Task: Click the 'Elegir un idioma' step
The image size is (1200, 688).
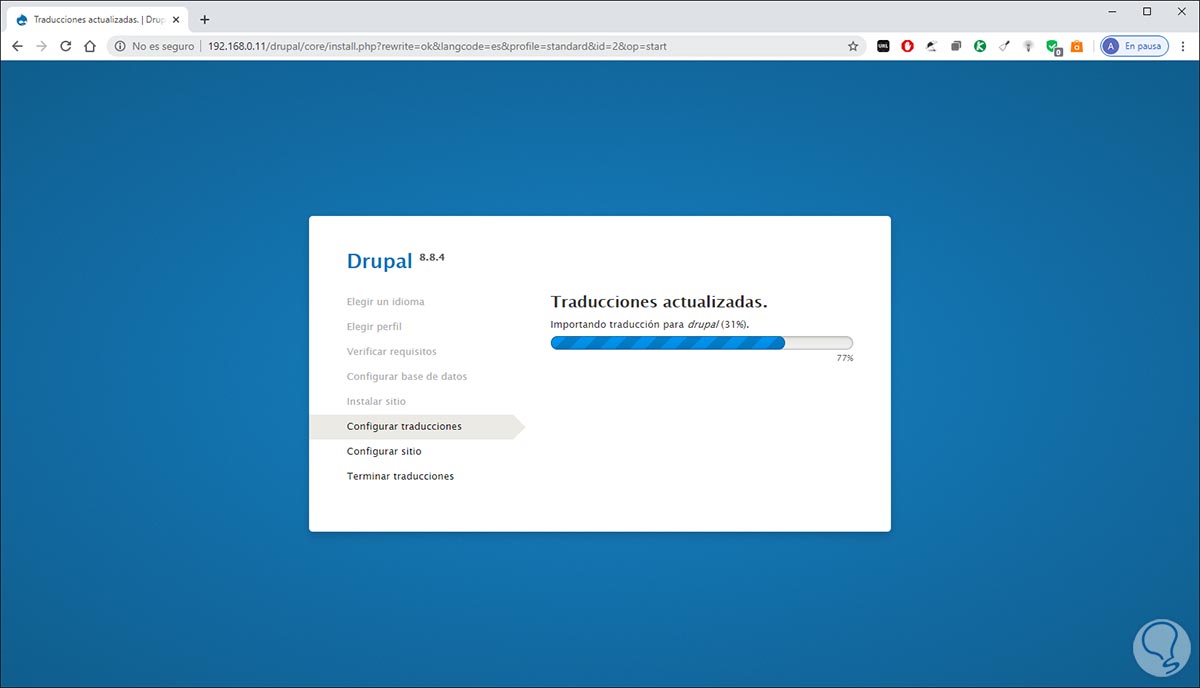Action: point(385,302)
